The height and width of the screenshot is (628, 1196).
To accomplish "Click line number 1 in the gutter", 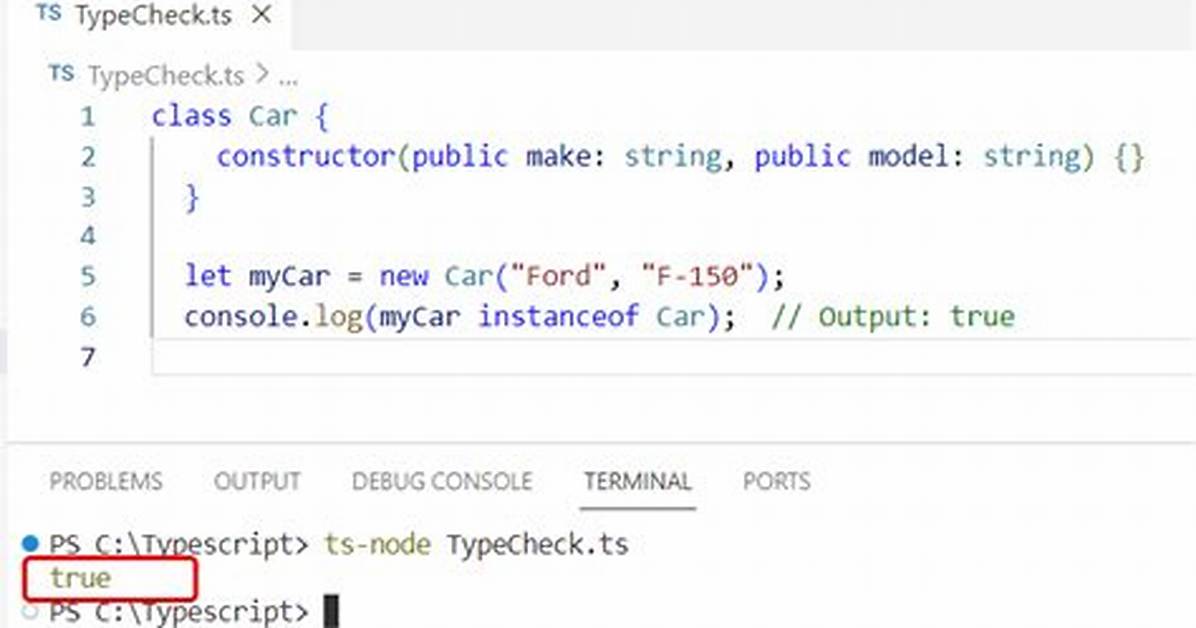I will click(88, 117).
